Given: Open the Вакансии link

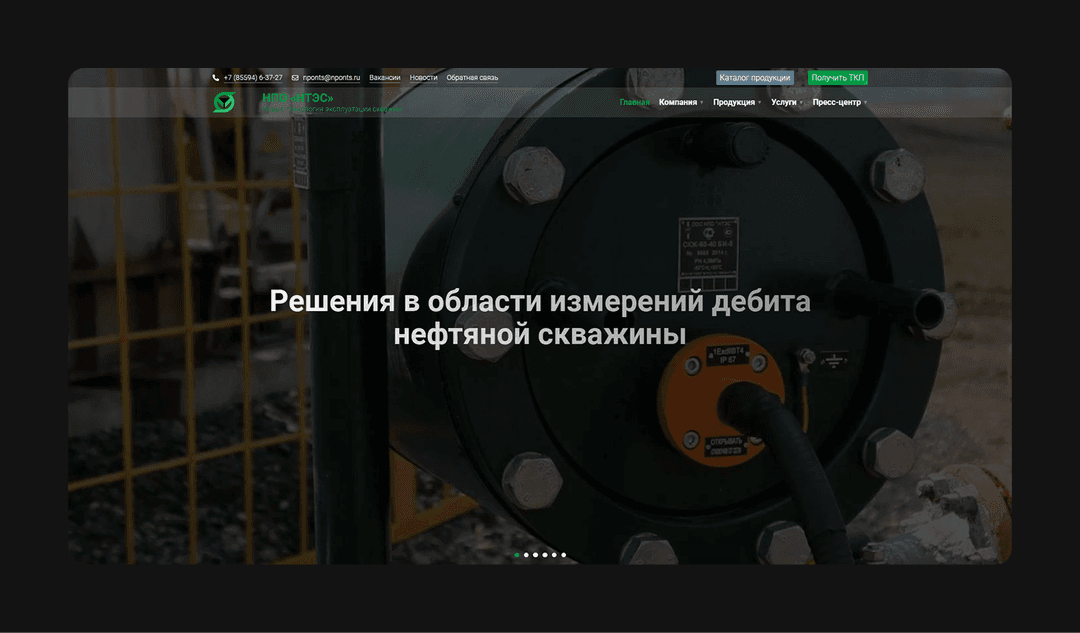Looking at the screenshot, I should coord(384,78).
